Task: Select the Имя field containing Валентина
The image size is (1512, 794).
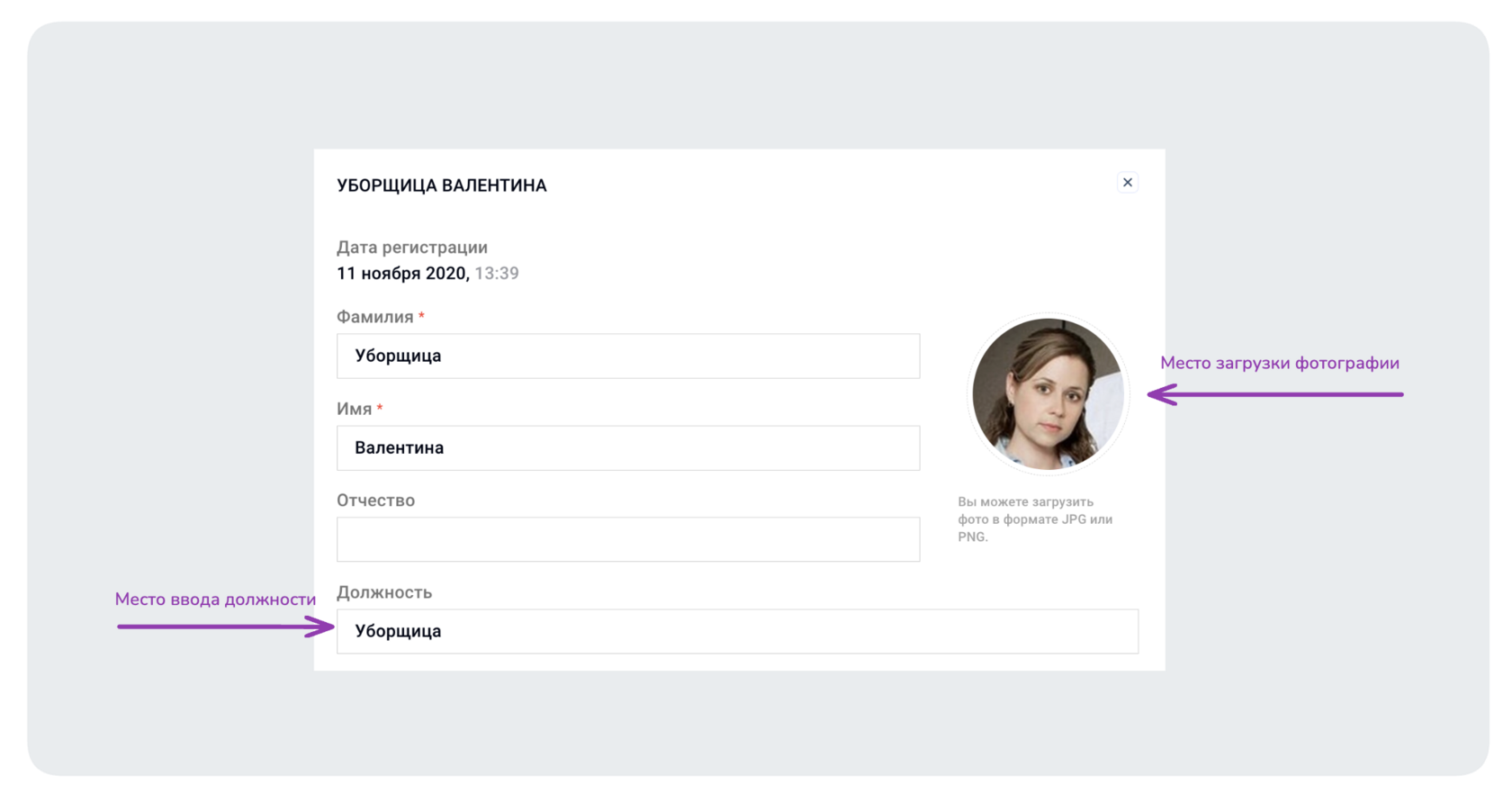Action: [x=628, y=447]
